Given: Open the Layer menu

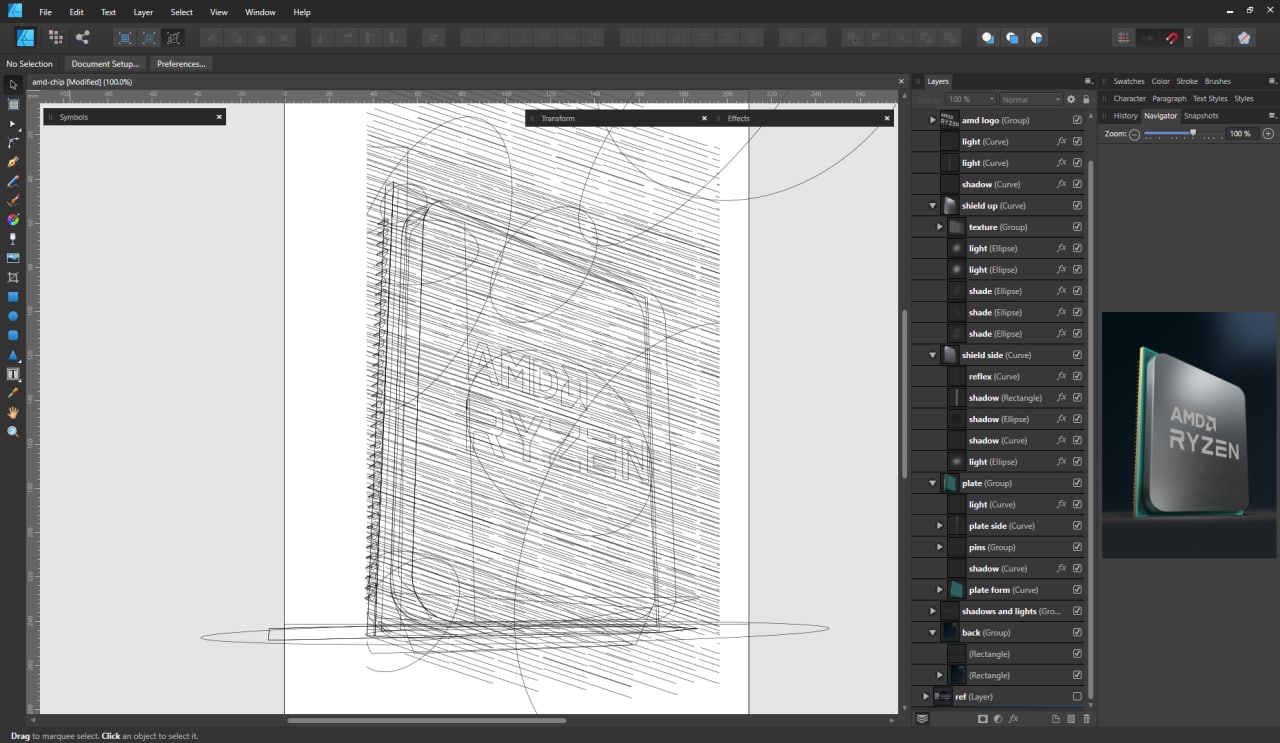Looking at the screenshot, I should 143,12.
